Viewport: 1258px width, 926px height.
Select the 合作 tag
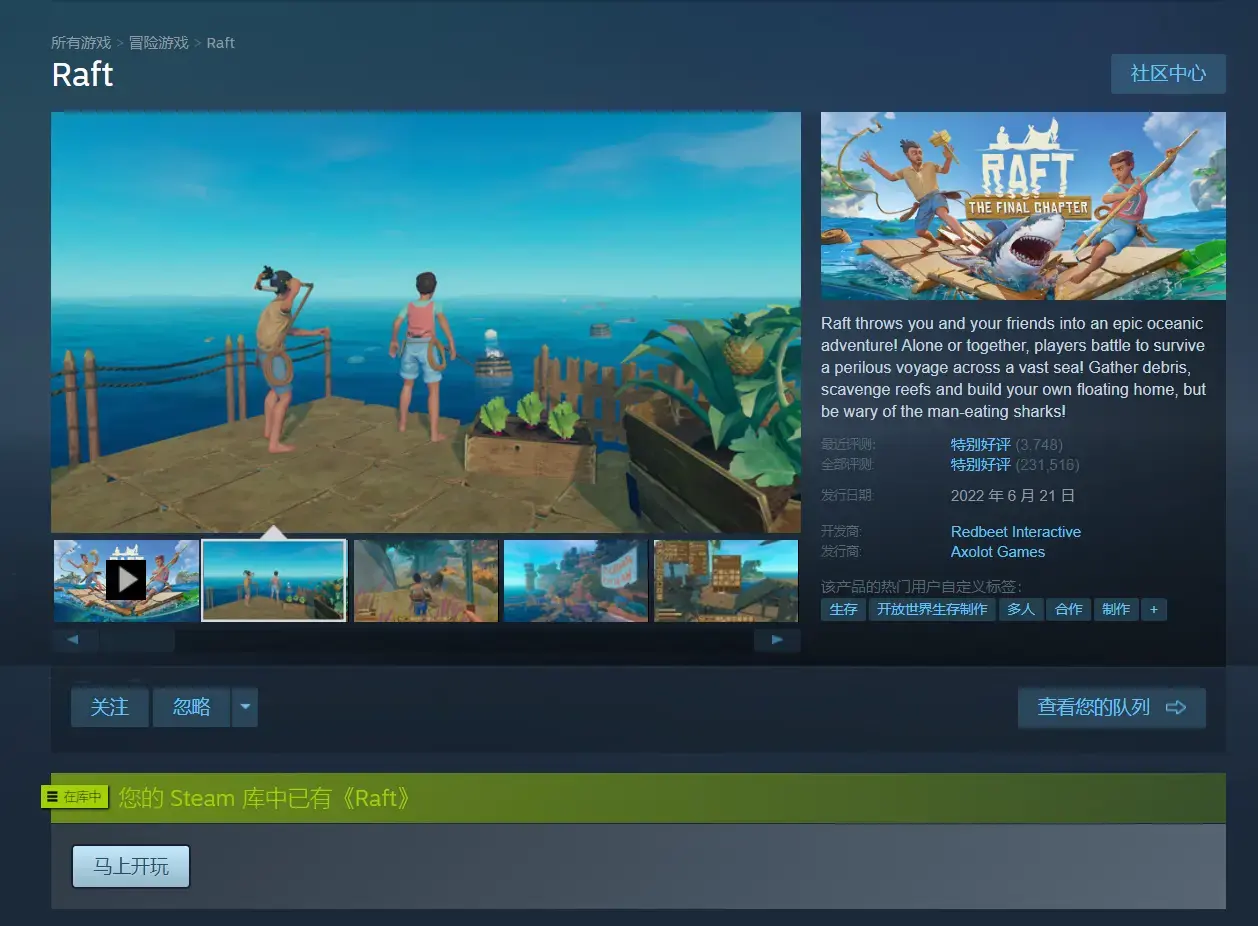click(1069, 609)
